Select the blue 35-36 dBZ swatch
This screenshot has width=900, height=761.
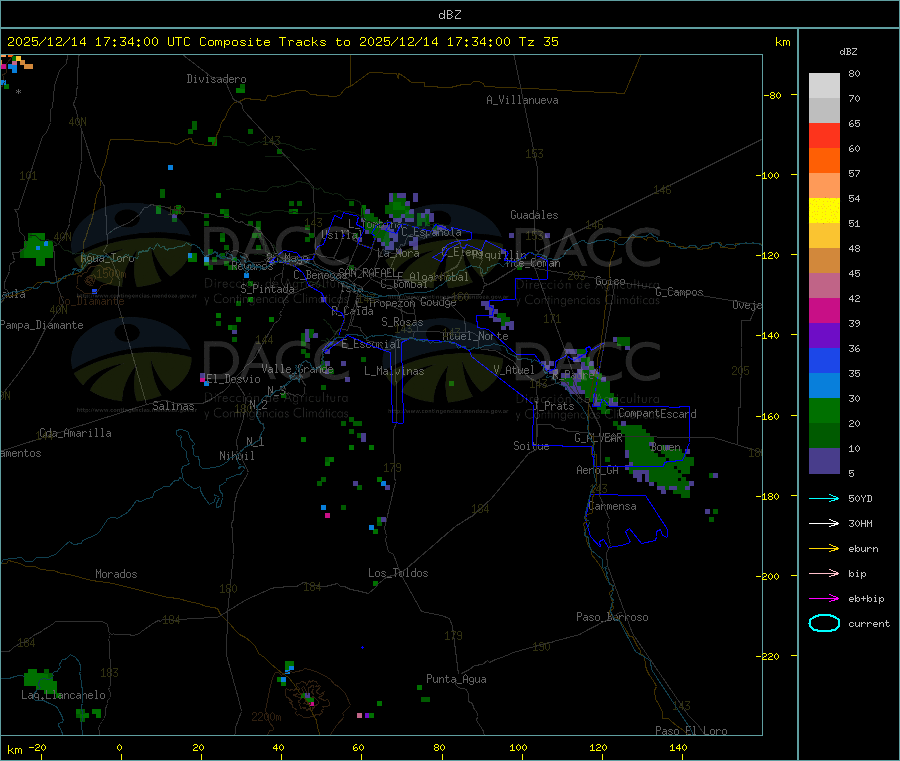coord(824,360)
